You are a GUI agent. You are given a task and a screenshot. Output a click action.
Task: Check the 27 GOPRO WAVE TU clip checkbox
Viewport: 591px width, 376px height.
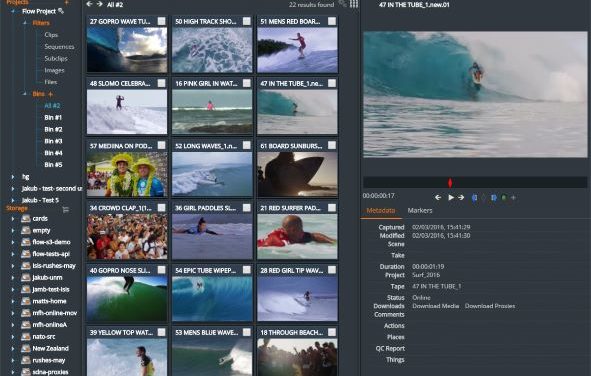click(x=161, y=21)
